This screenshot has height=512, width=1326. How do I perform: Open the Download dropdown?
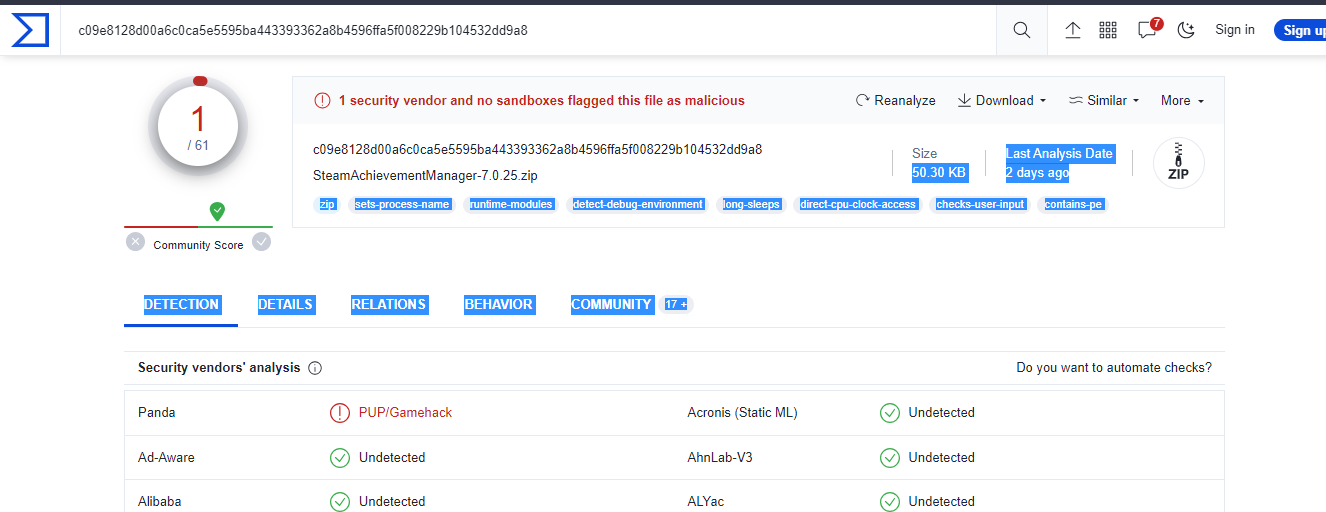1002,100
